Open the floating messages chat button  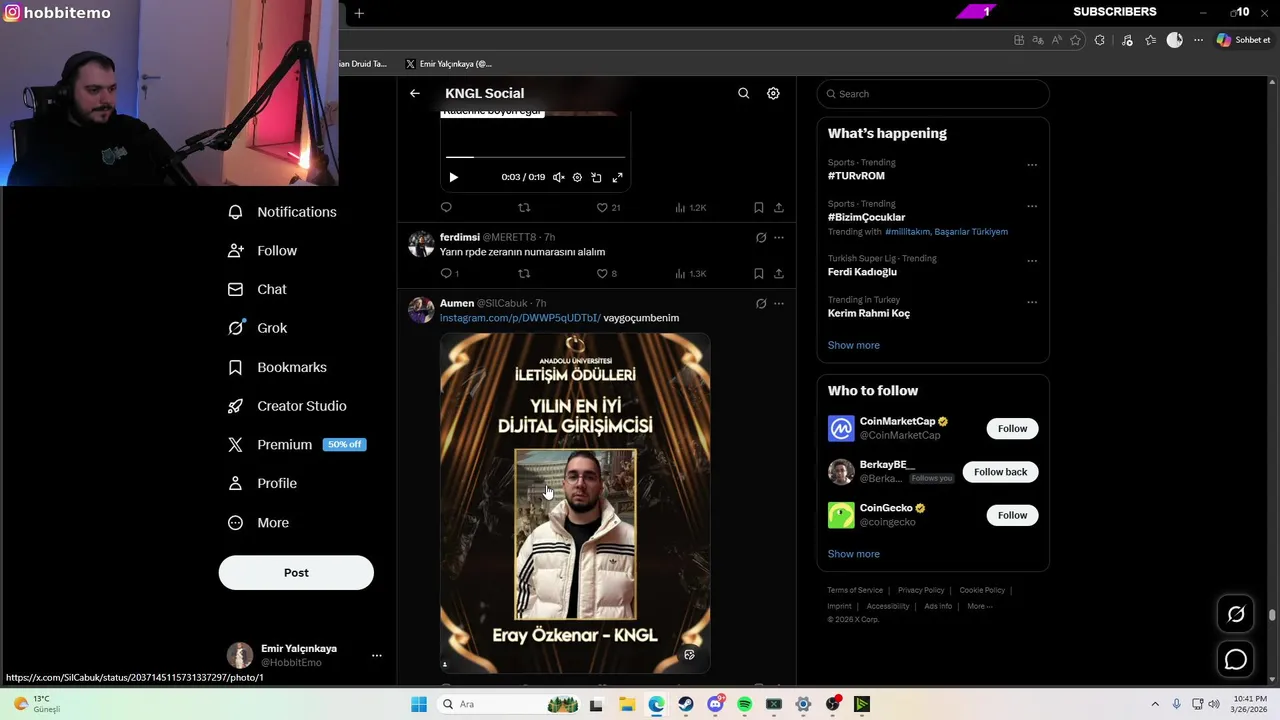1236,660
